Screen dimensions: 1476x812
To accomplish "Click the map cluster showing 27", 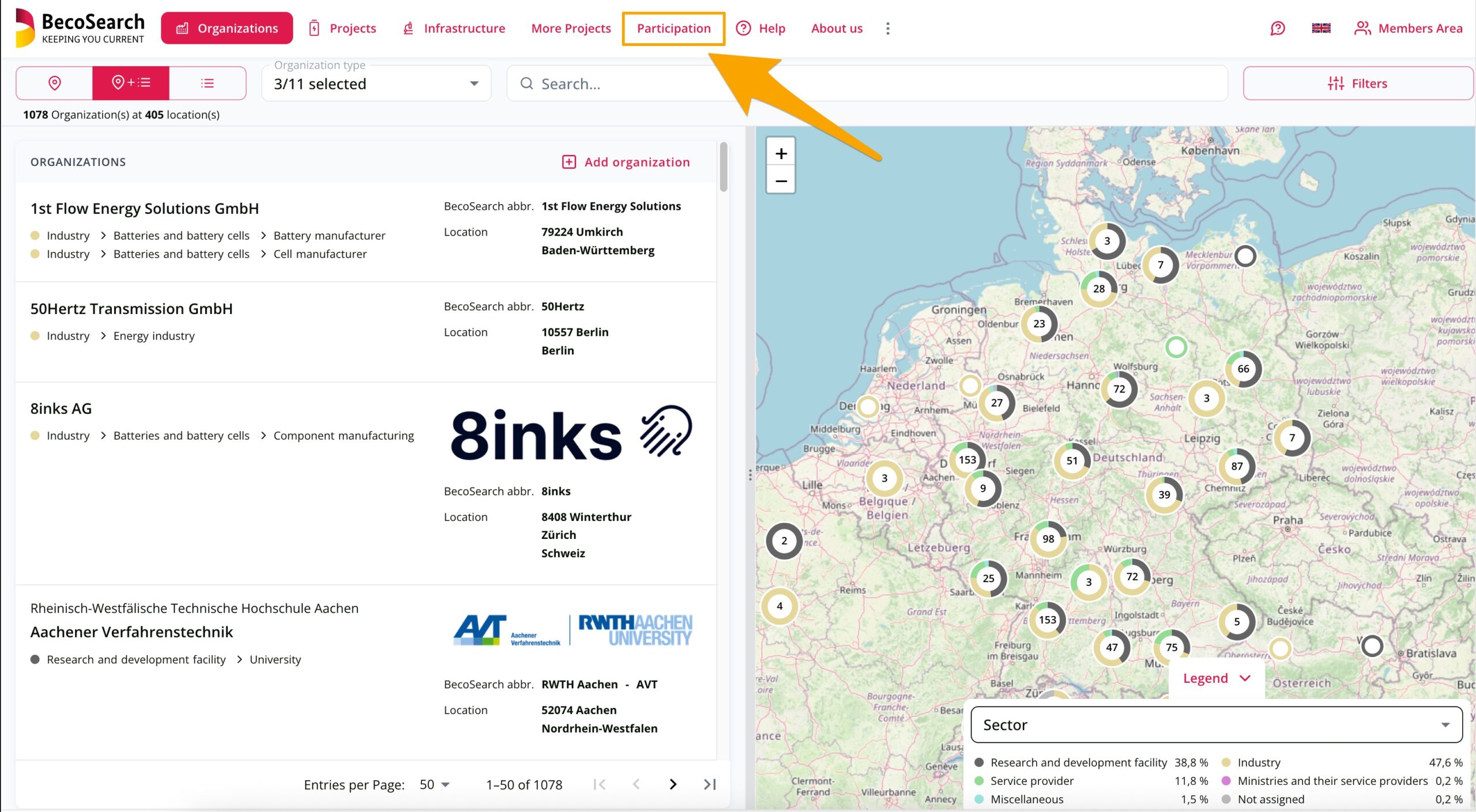I will coord(997,403).
